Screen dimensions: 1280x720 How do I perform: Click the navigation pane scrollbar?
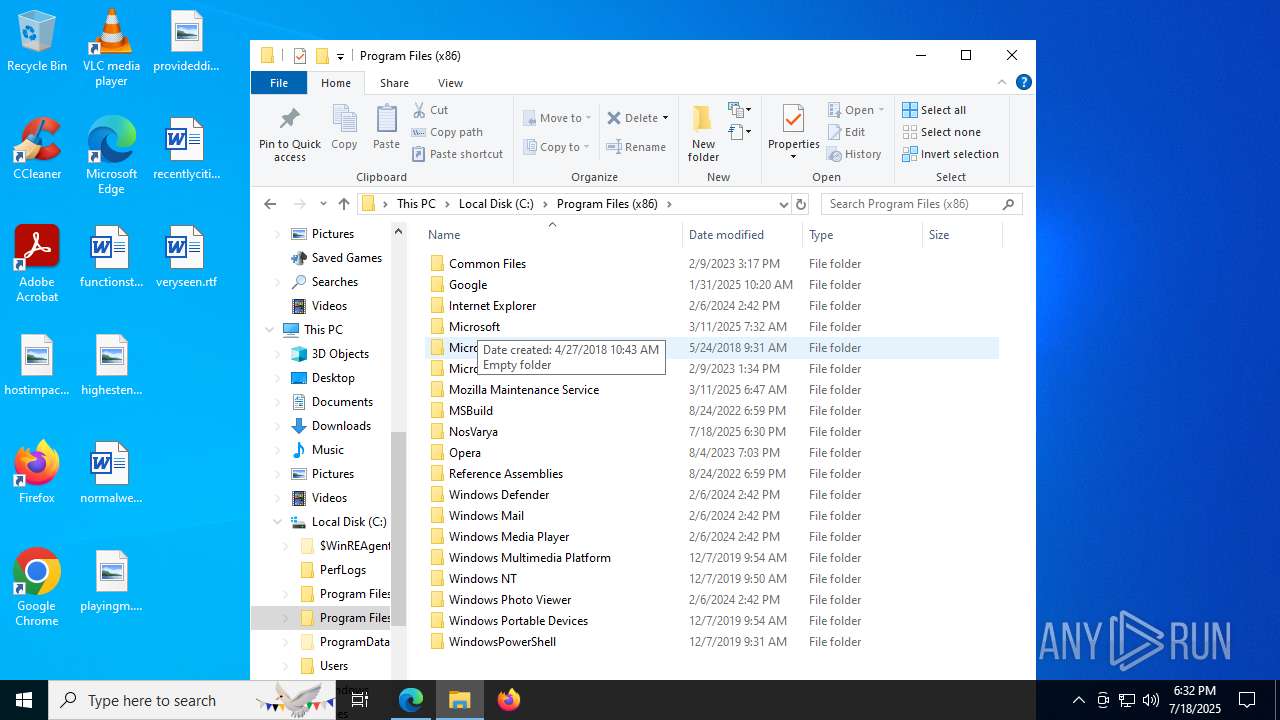pos(398,528)
